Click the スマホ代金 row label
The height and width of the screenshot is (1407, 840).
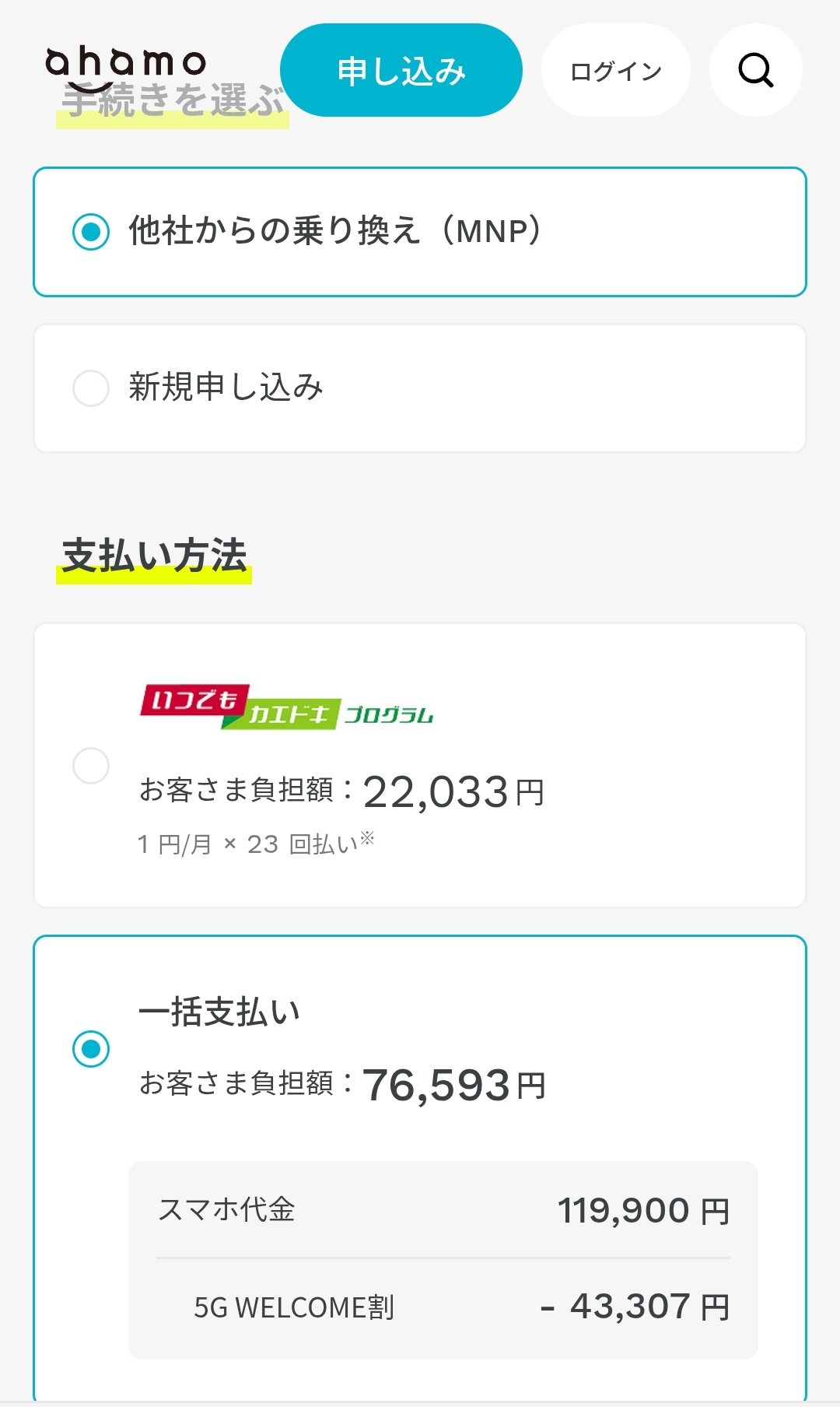click(x=226, y=1210)
